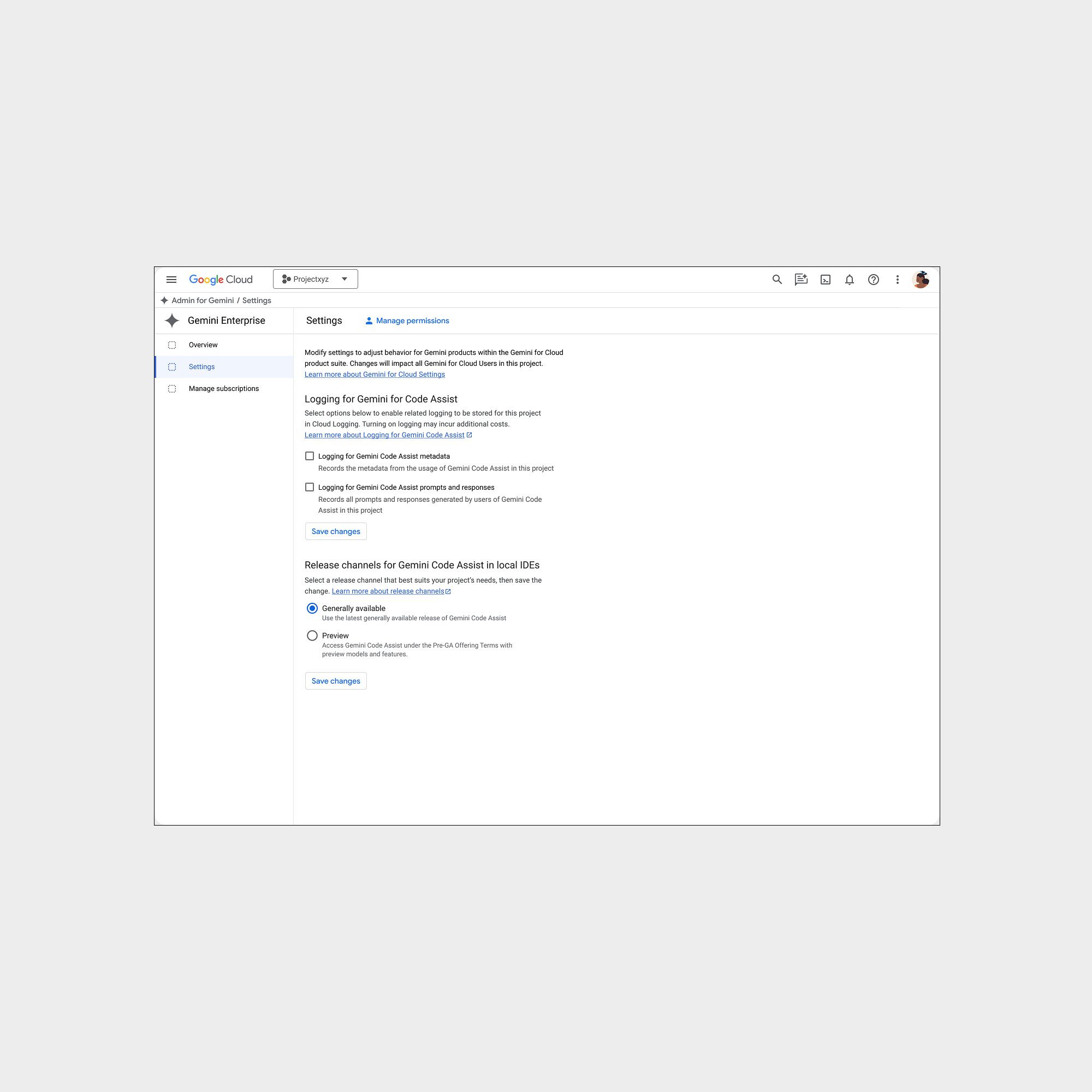Click the Overview sidebar icon
1092x1092 pixels.
coord(172,345)
